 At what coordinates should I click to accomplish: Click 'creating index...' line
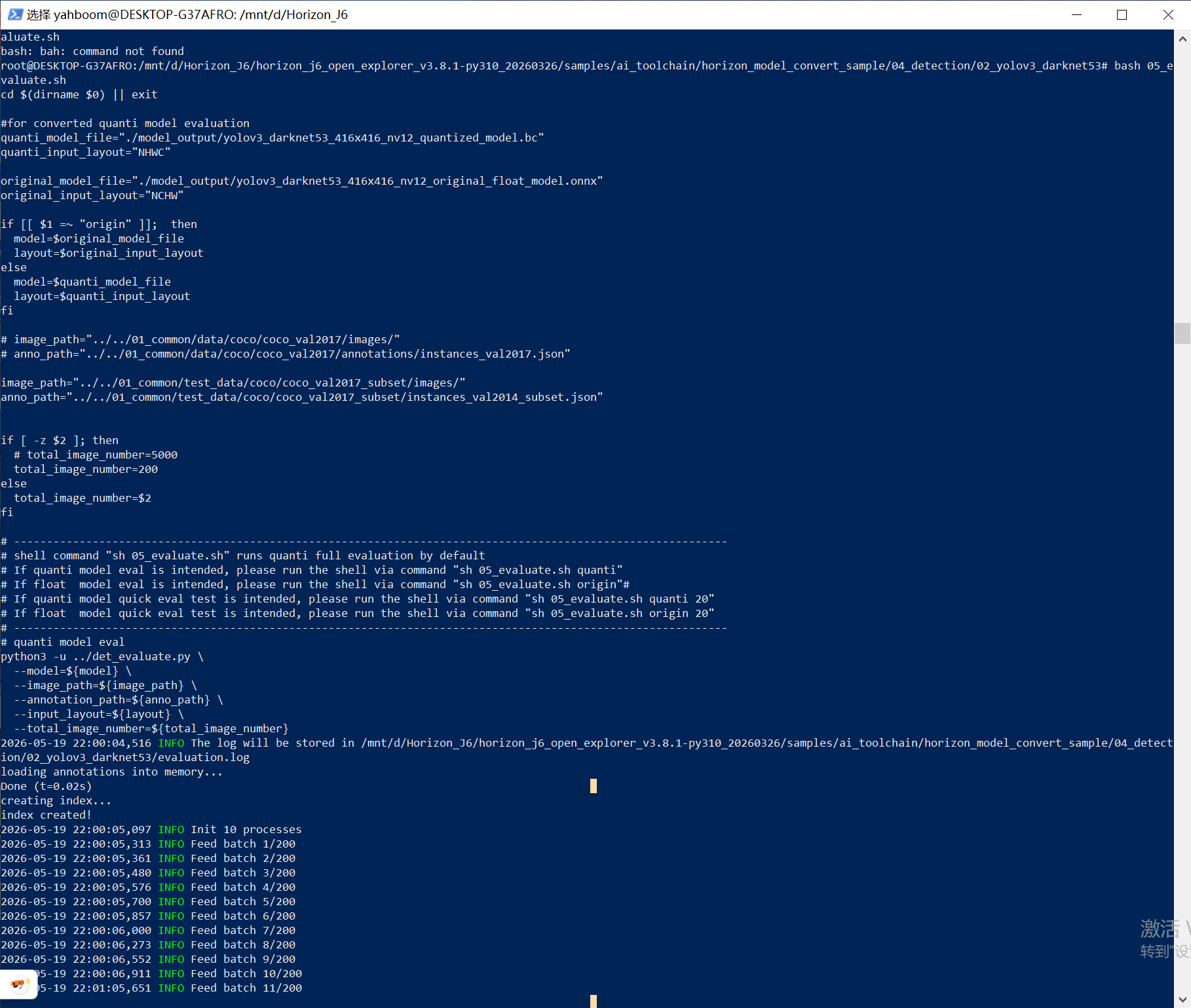(56, 800)
